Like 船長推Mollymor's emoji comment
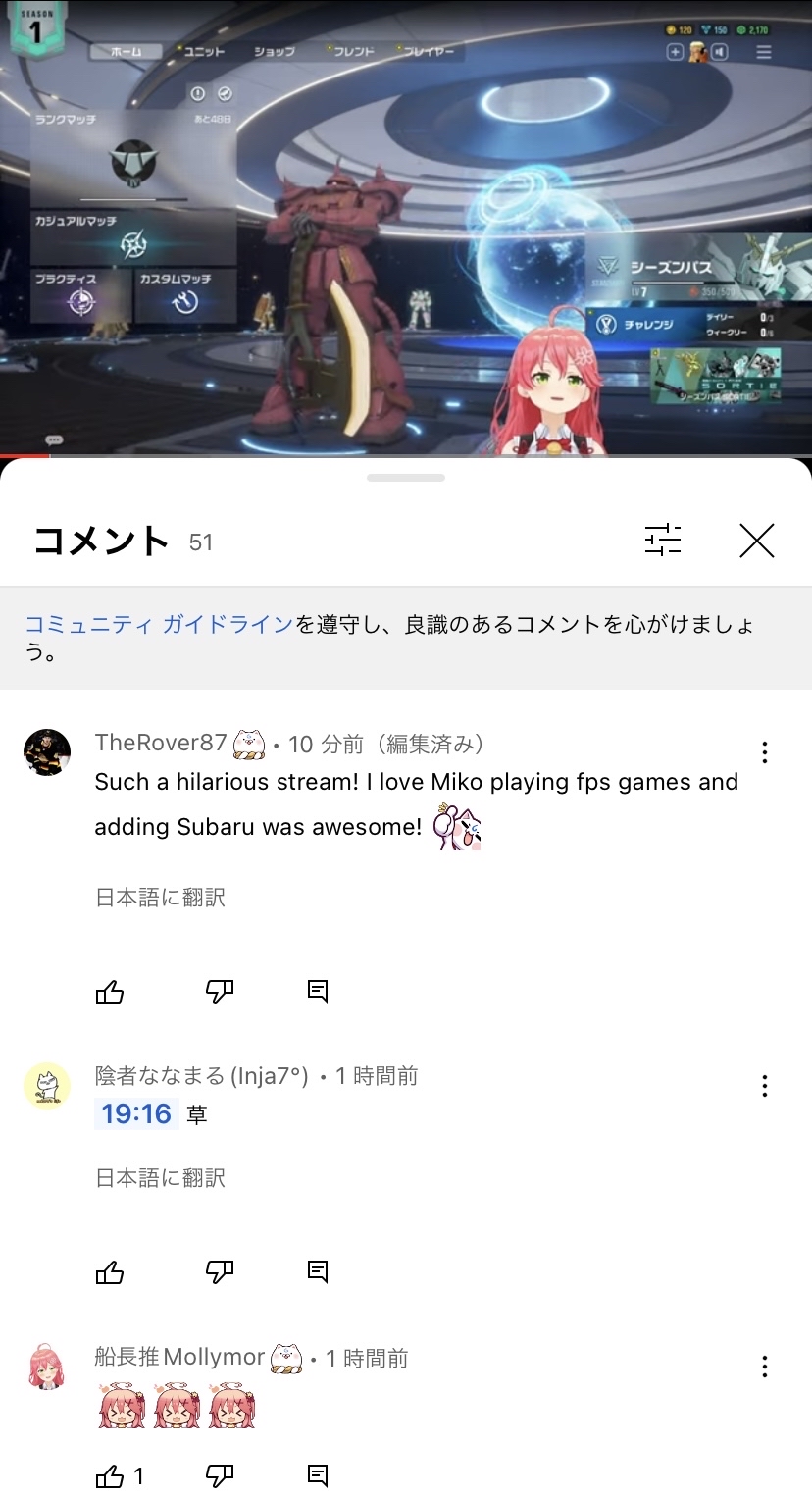The height and width of the screenshot is (1497, 812). (110, 1475)
